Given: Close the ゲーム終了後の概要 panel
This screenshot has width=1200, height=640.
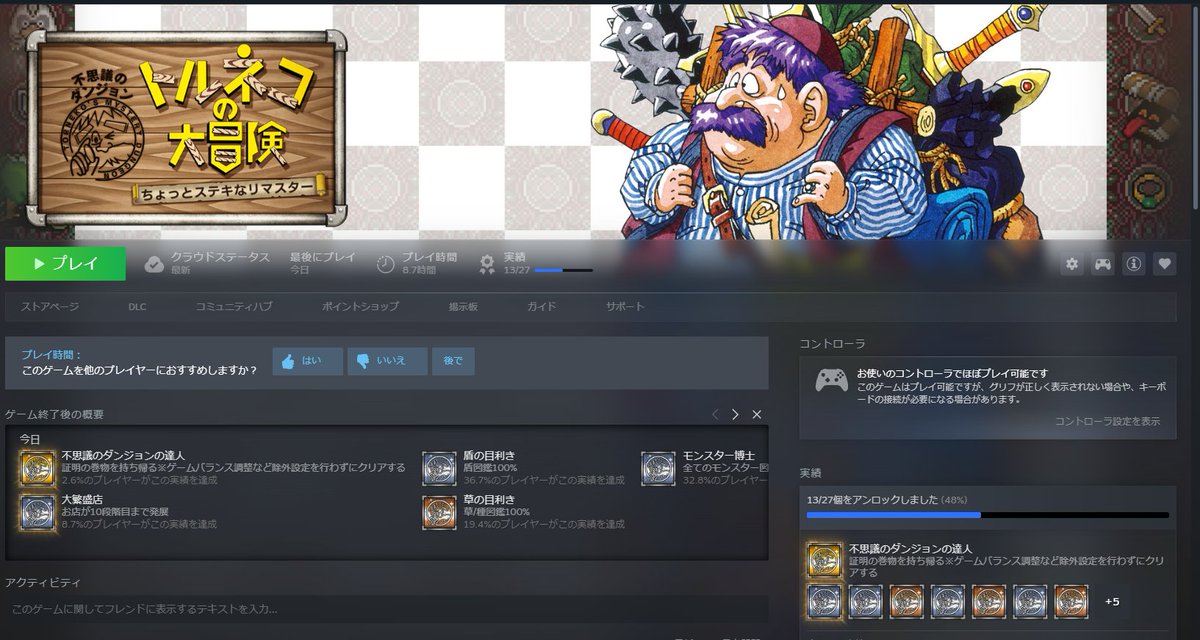Looking at the screenshot, I should point(757,414).
